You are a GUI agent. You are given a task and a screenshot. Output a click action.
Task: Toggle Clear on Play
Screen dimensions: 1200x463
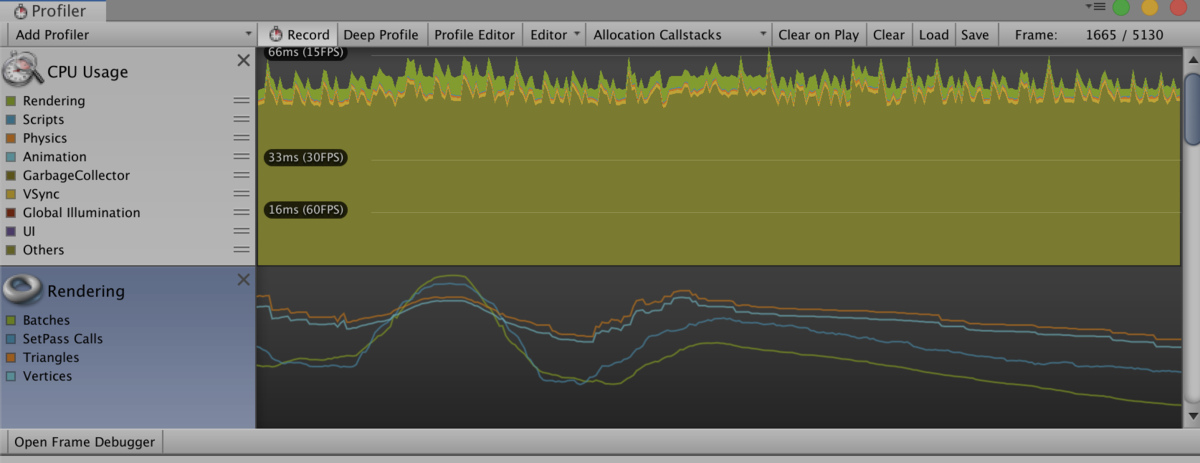818,34
